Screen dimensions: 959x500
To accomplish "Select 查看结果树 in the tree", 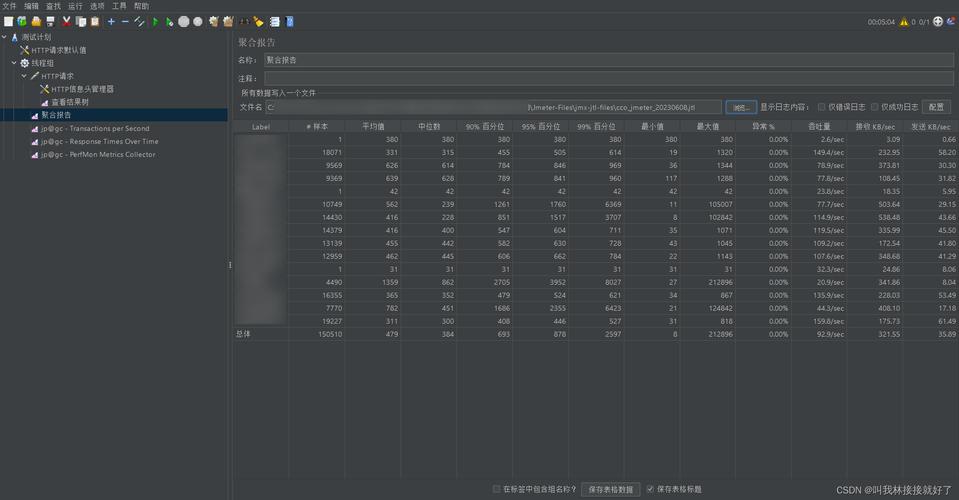I will (x=70, y=102).
